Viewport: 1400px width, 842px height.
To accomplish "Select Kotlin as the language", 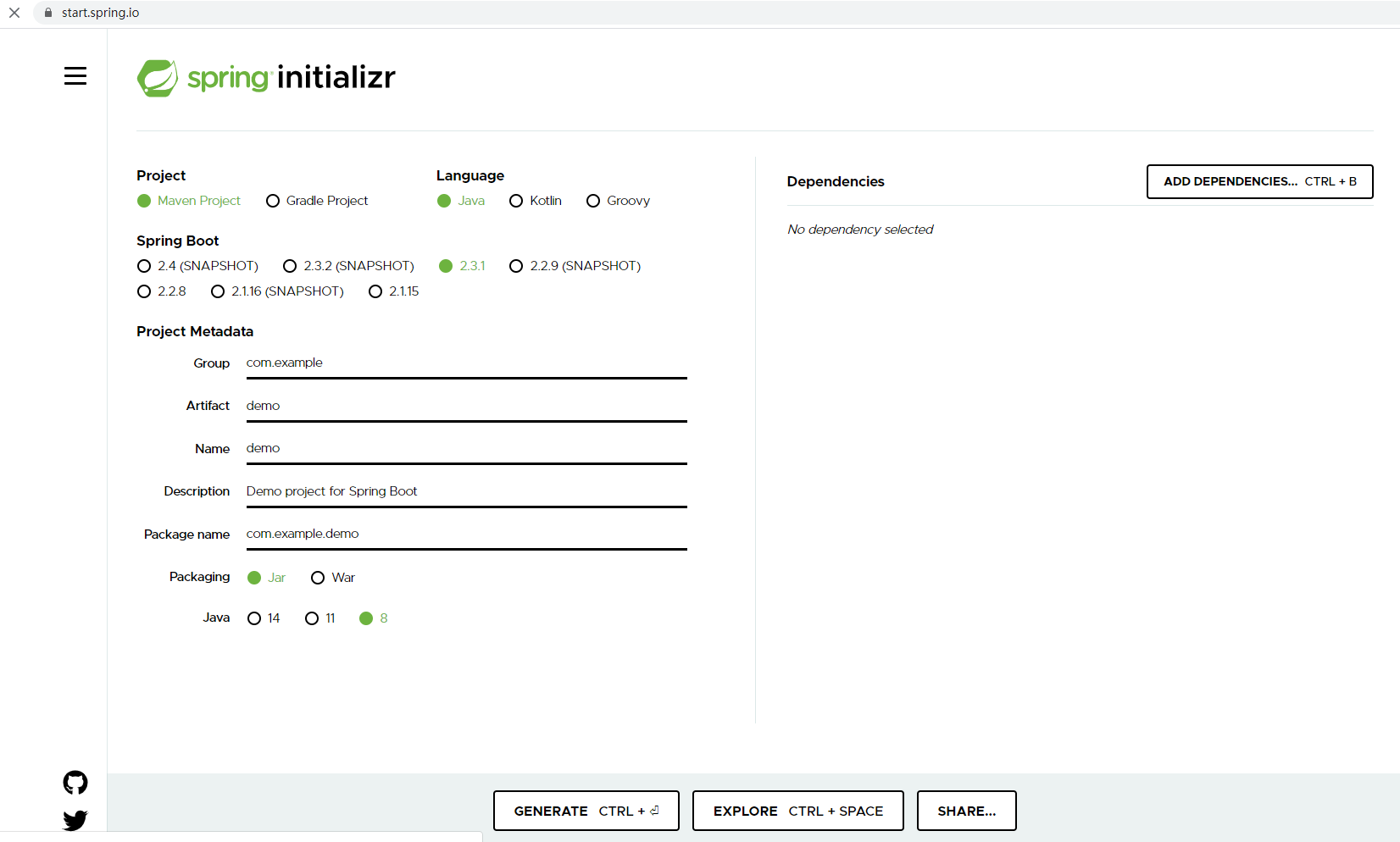I will [516, 201].
